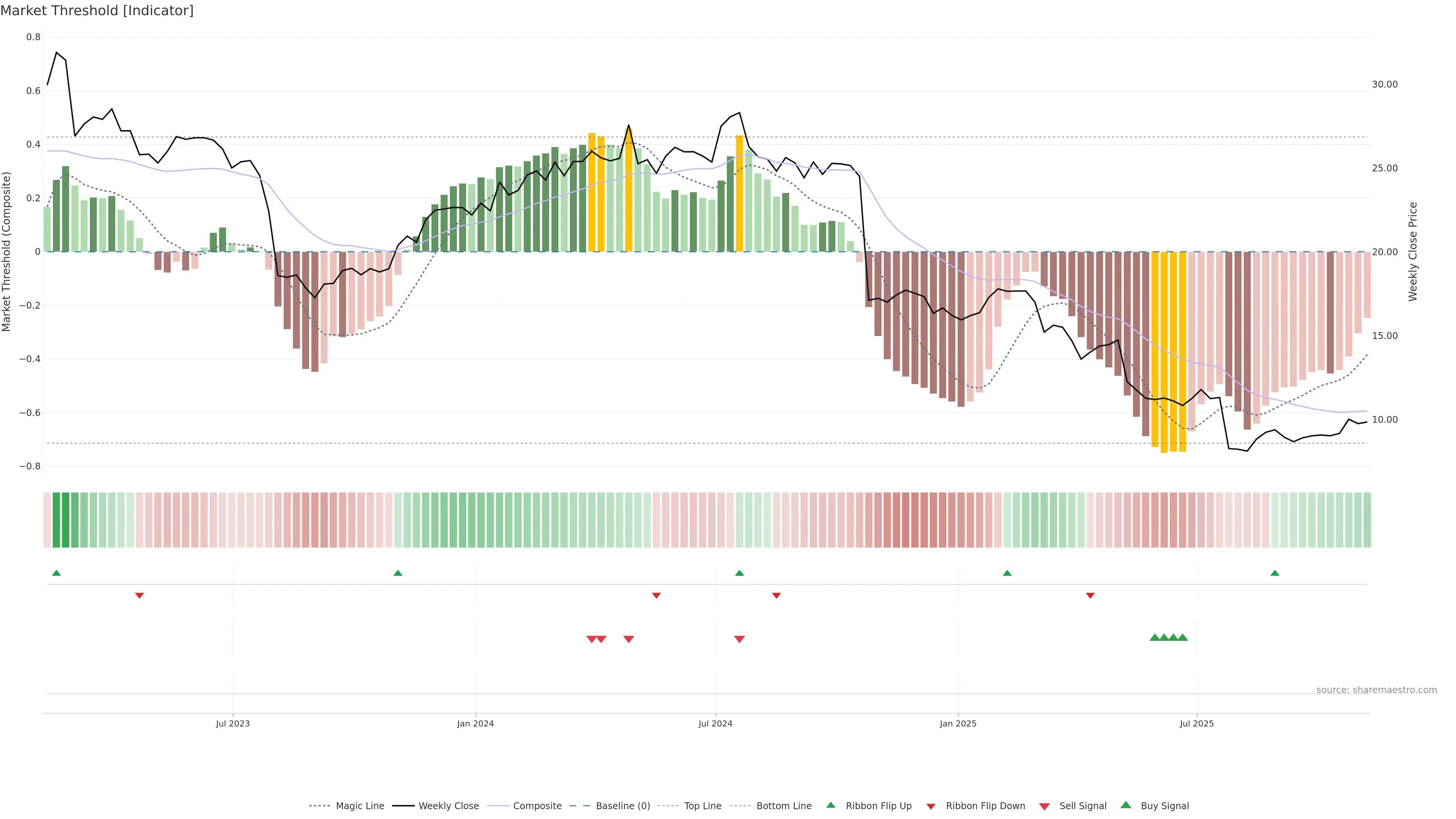Viewport: 1456px width, 819px height.
Task: Click the Jul 2024 x-axis label
Action: [x=715, y=723]
